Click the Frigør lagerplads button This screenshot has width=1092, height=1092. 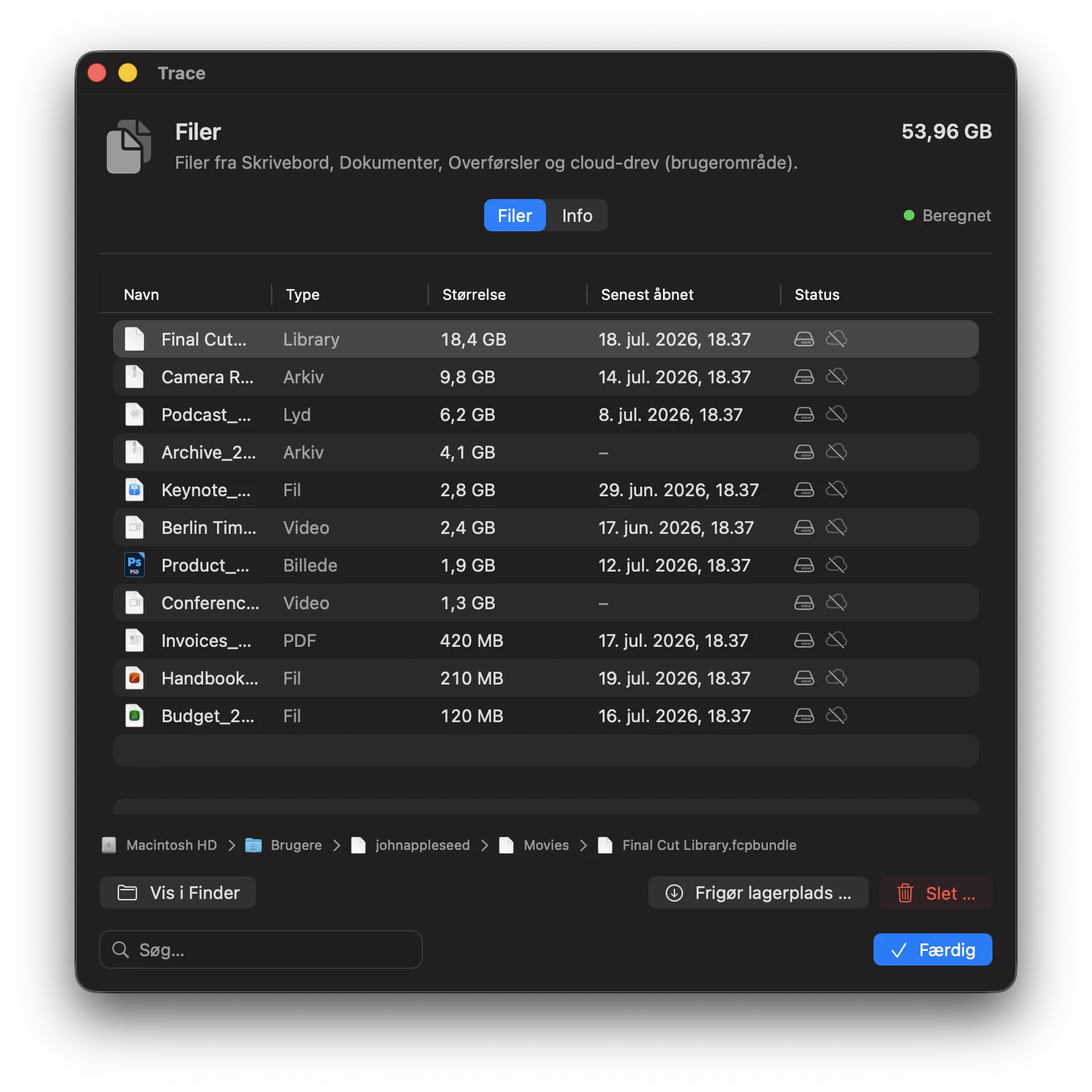[x=758, y=892]
